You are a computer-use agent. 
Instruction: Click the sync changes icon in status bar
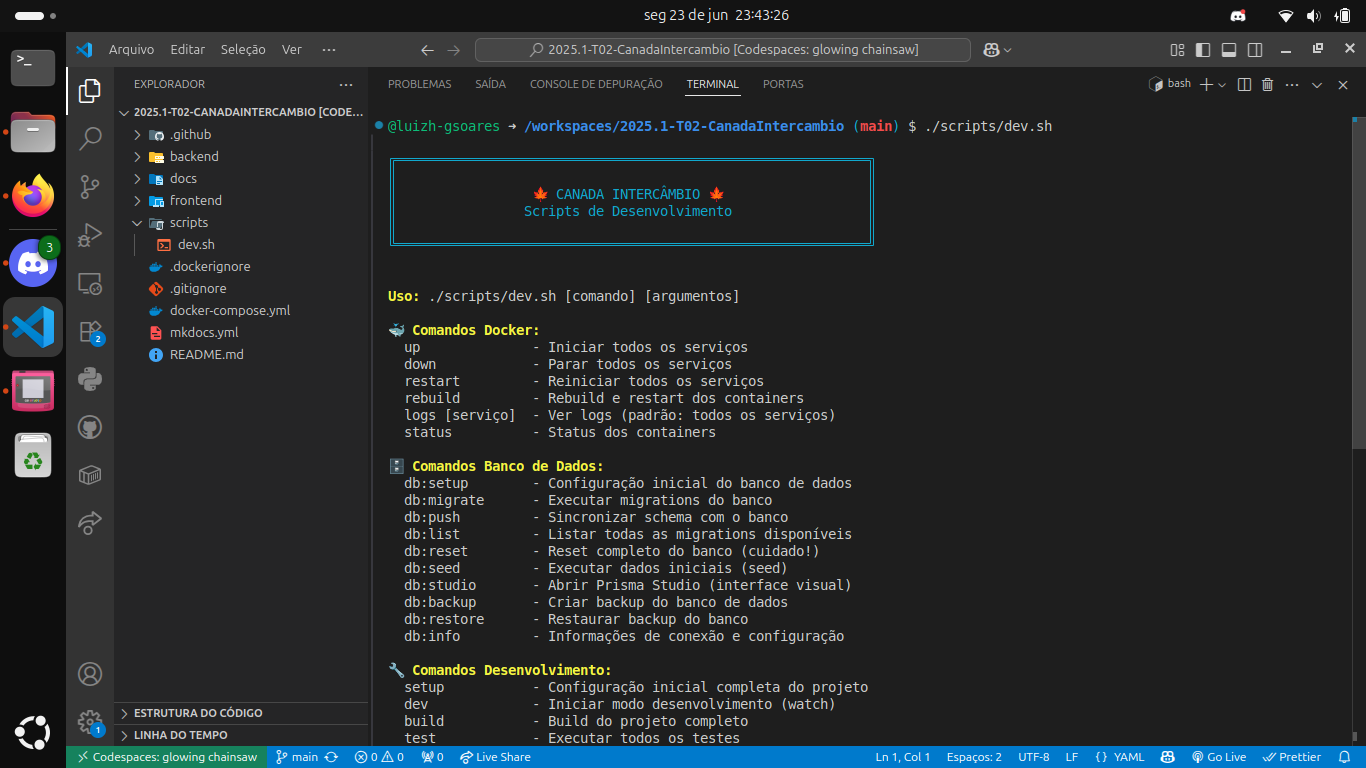tap(331, 757)
